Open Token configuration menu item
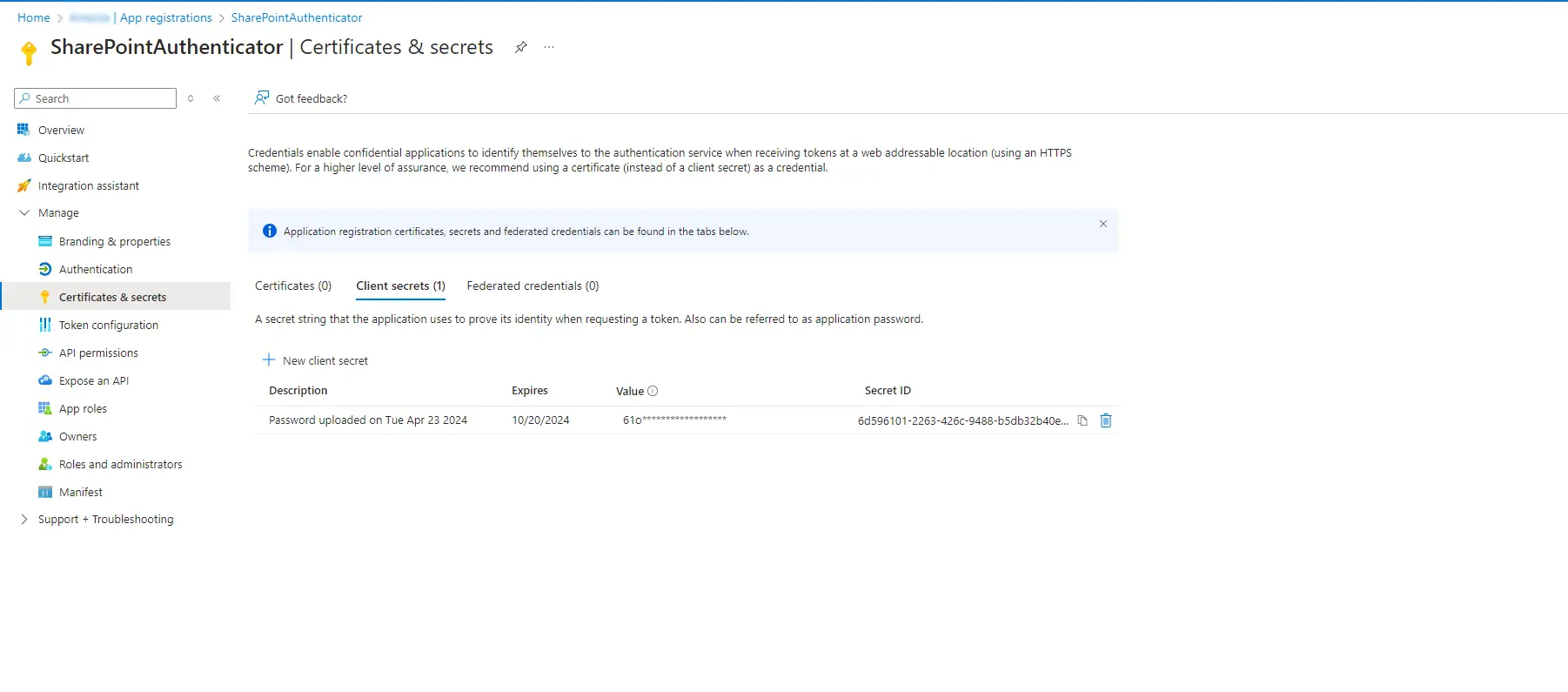The width and height of the screenshot is (1568, 692). (109, 325)
